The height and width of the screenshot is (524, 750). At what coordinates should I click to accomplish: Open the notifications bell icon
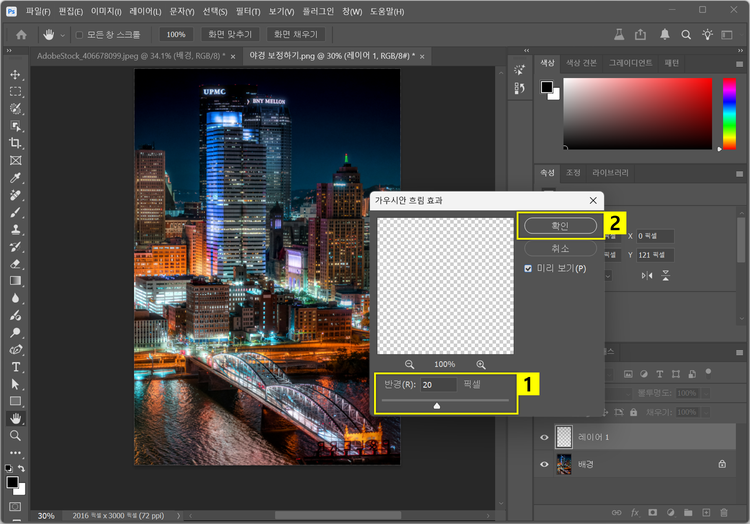click(x=665, y=34)
